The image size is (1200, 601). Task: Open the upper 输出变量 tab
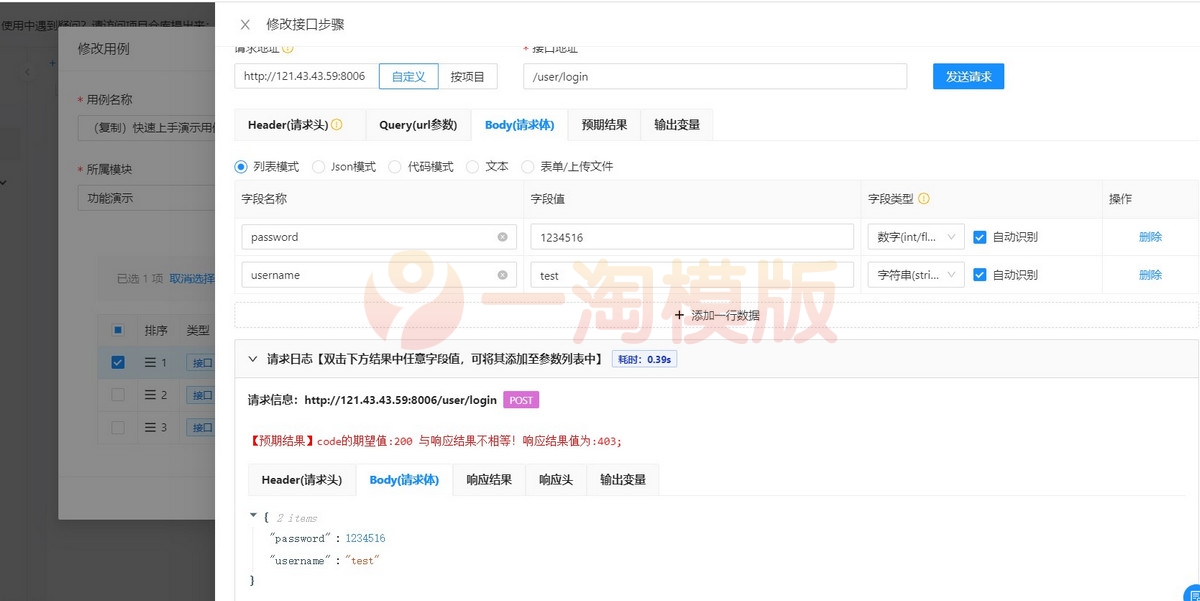(677, 125)
